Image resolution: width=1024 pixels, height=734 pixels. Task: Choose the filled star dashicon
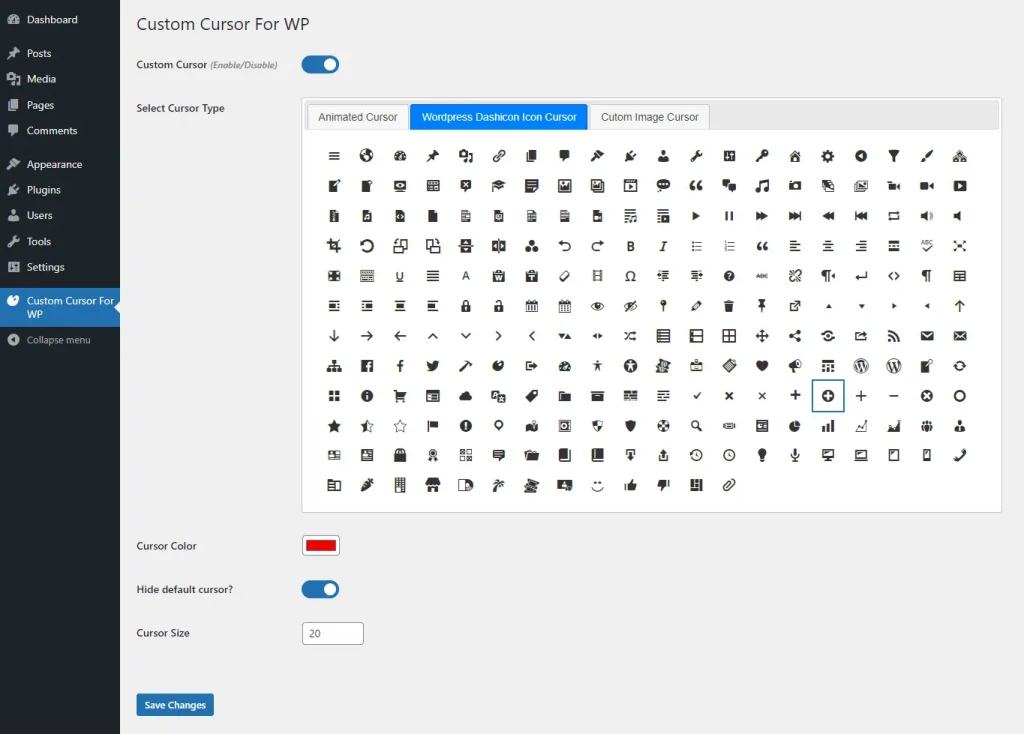[x=334, y=426]
